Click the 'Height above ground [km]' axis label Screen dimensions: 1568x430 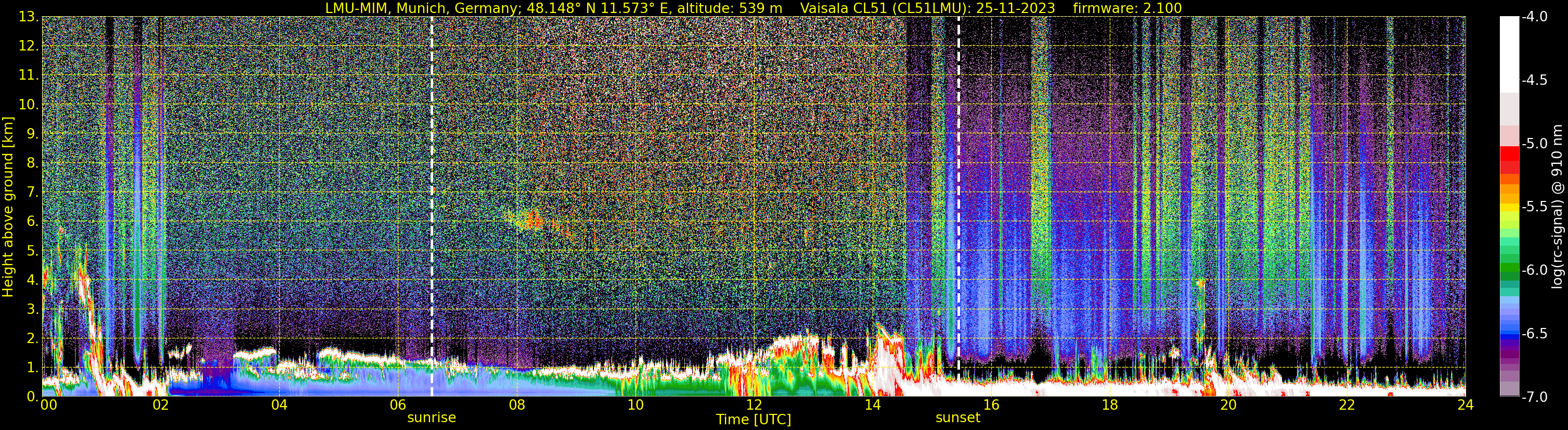8,206
